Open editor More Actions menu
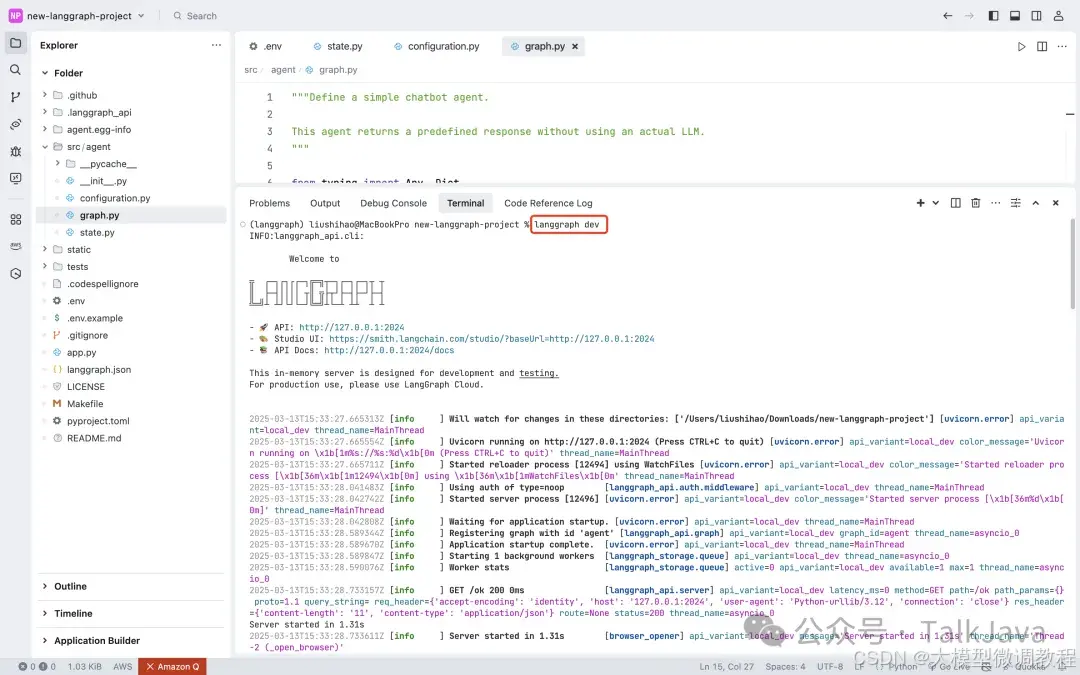 pyautogui.click(x=1062, y=46)
